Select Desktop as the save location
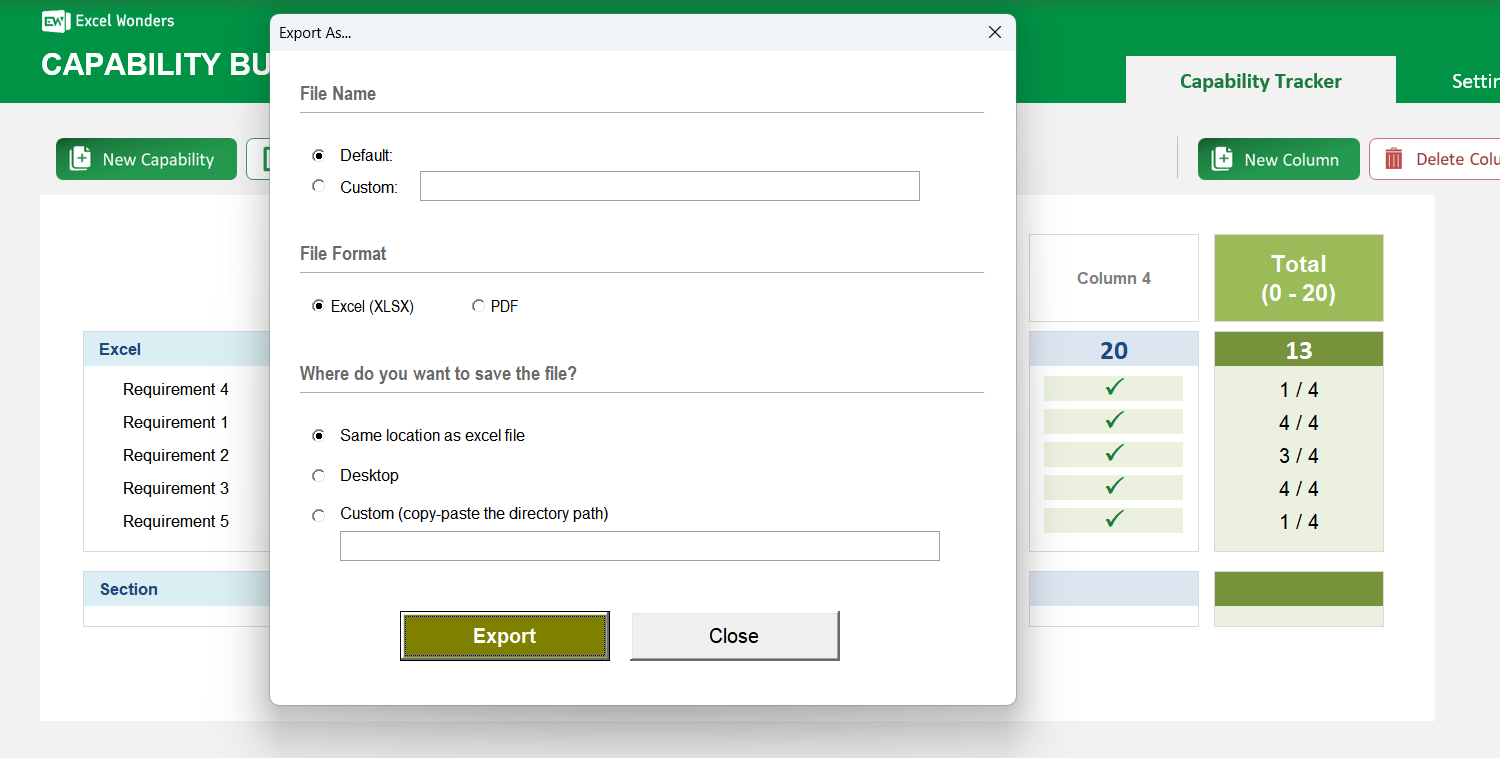This screenshot has width=1500, height=758. [x=318, y=475]
